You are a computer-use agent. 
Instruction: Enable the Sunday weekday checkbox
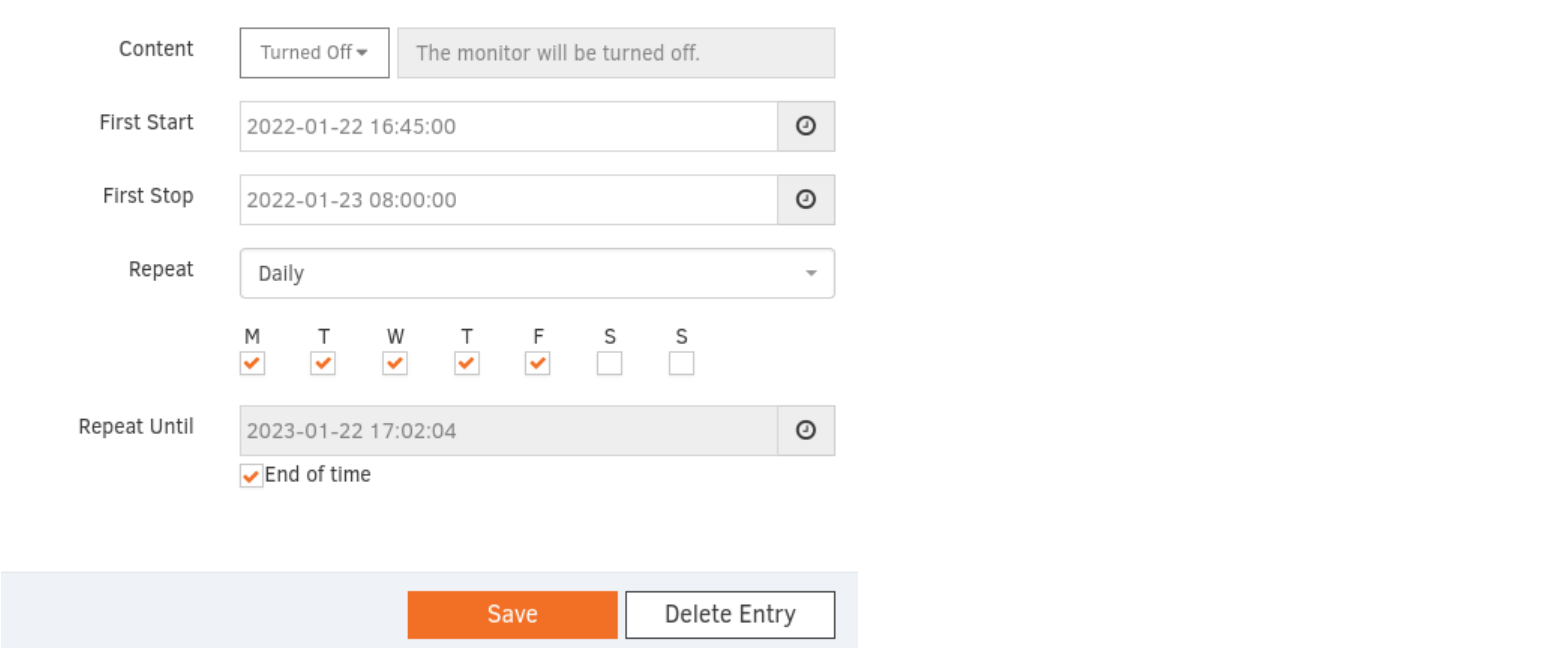[681, 363]
